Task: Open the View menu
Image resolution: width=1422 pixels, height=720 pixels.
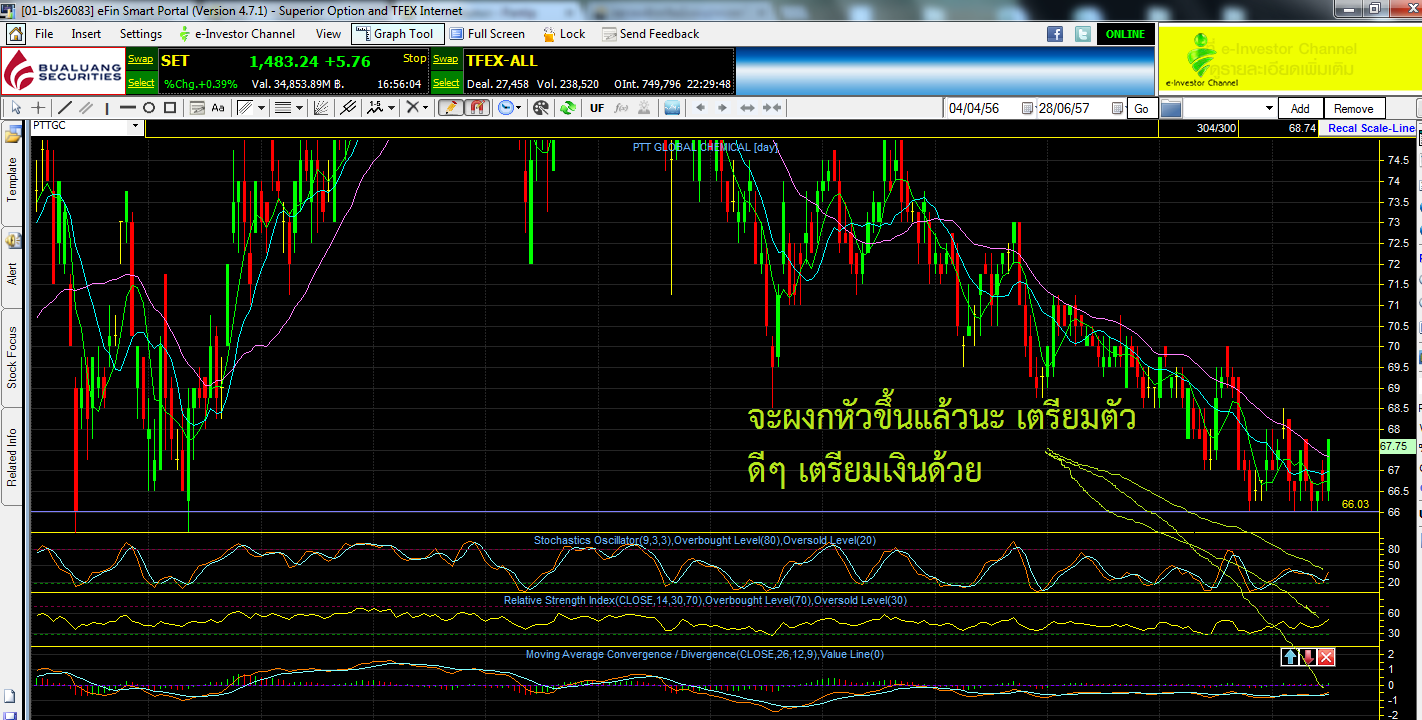Action: pos(328,34)
